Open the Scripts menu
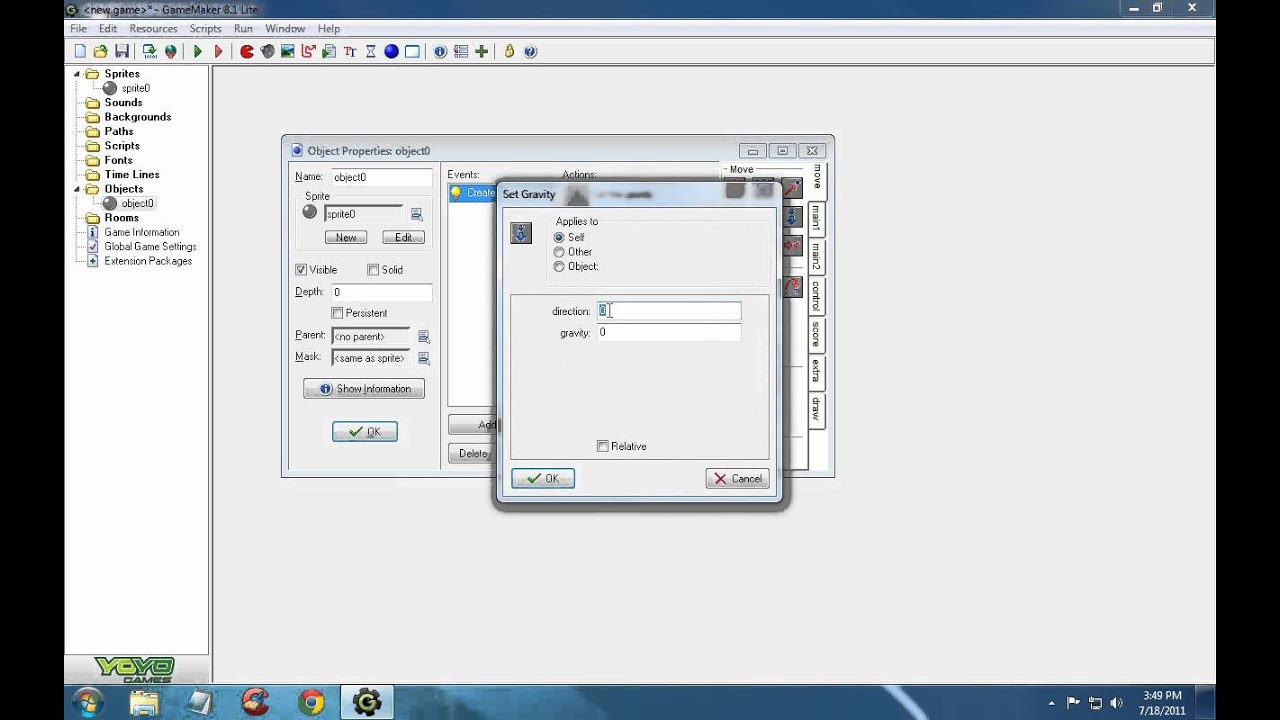Viewport: 1280px width, 720px height. point(206,29)
